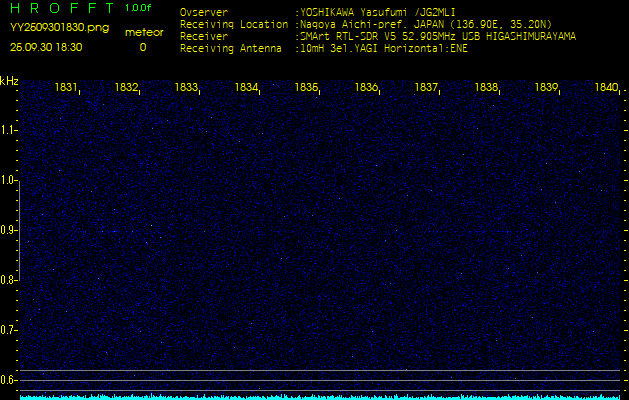Image resolution: width=629 pixels, height=400 pixels.
Task: Click the meteor count value 0
Action: [x=143, y=47]
